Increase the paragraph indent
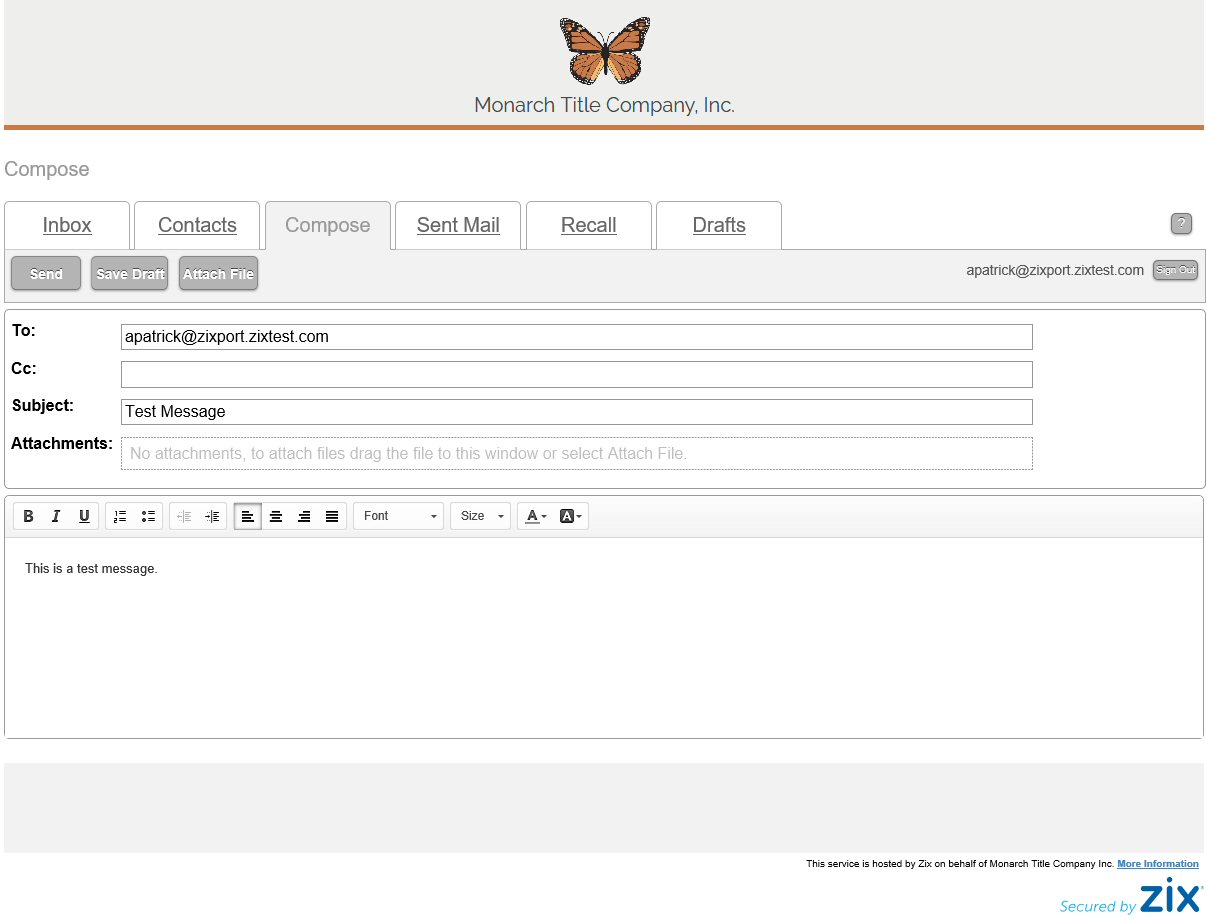The height and width of the screenshot is (919, 1207). pos(212,516)
